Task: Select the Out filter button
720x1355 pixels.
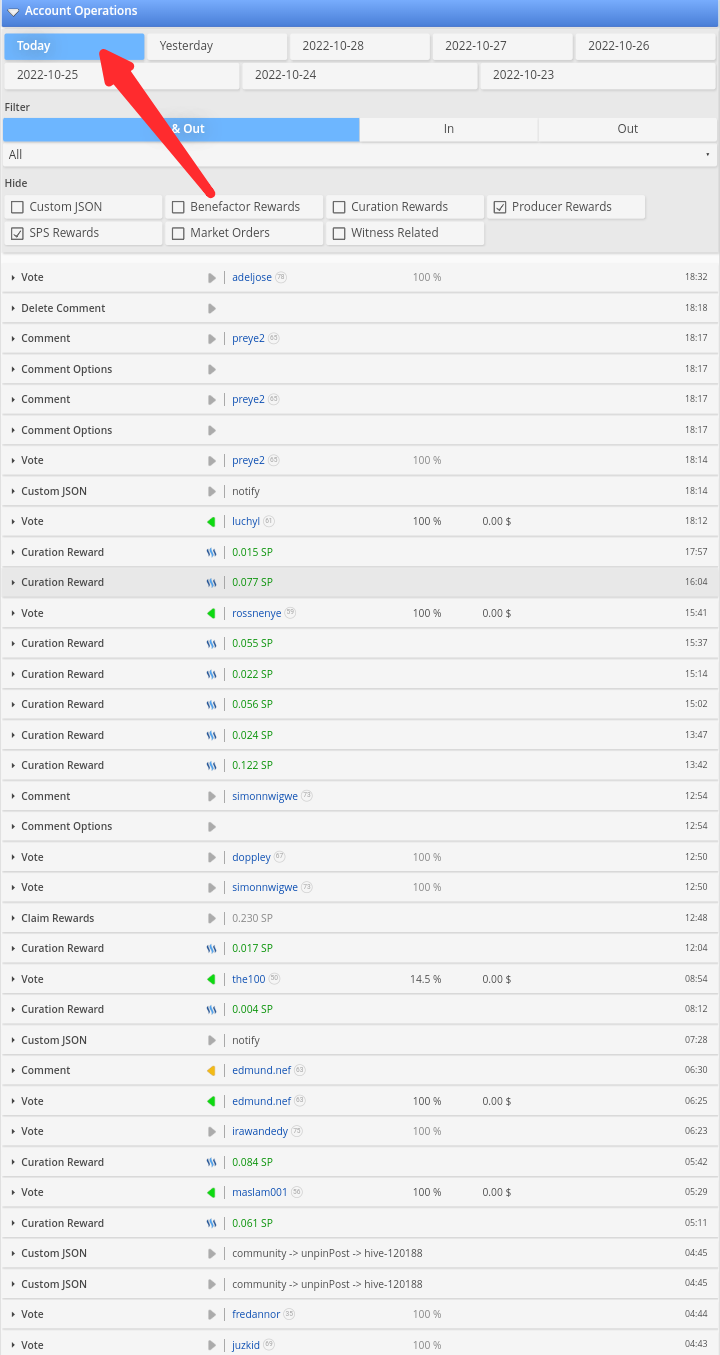Action: (x=627, y=129)
